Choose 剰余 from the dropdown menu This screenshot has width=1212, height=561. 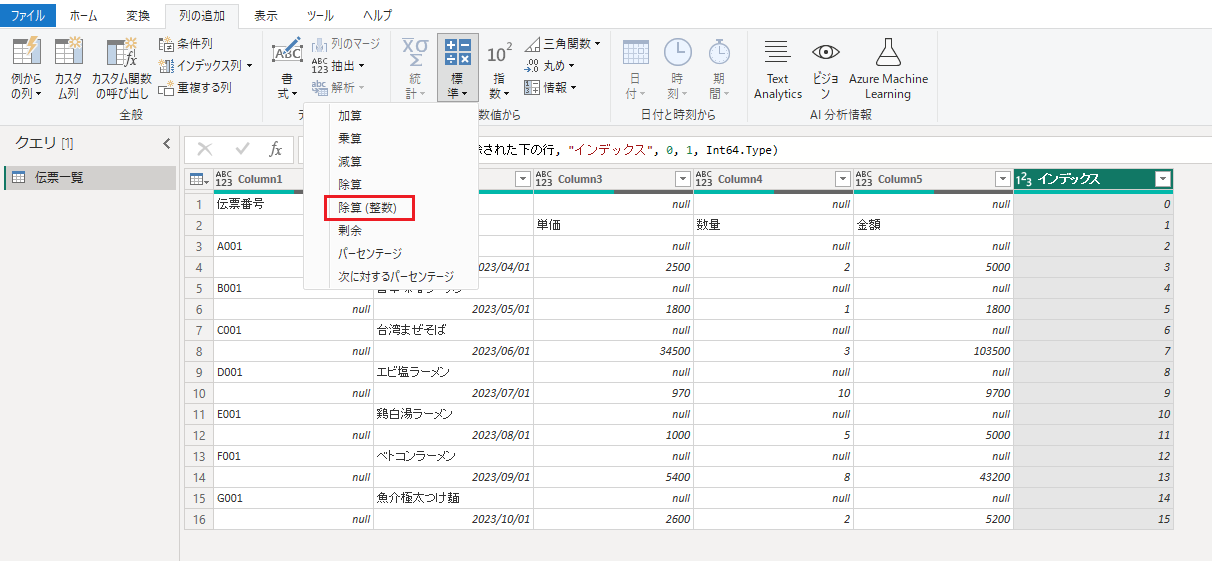click(x=350, y=230)
